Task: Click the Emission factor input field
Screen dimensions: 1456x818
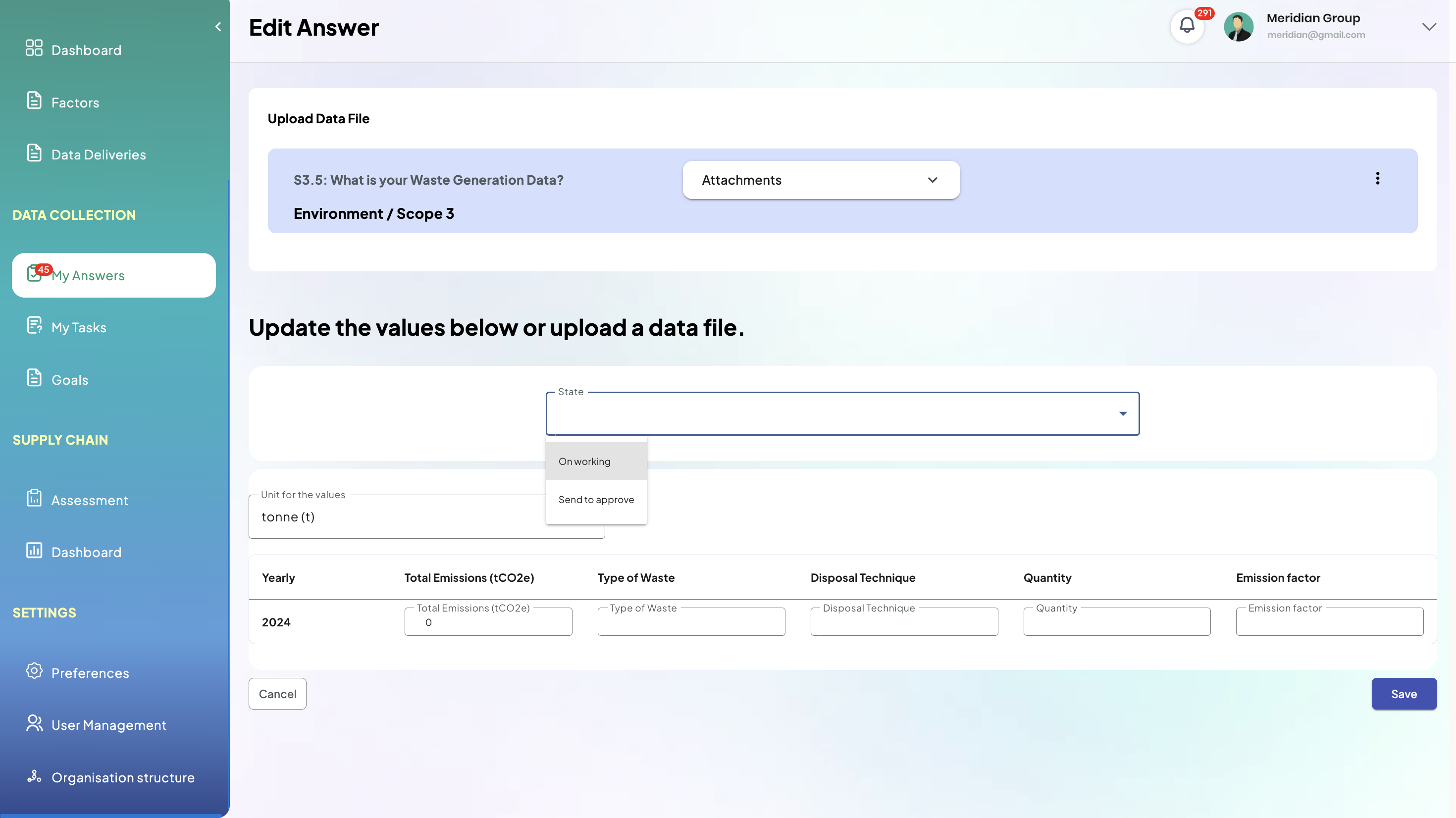Action: click(1329, 622)
